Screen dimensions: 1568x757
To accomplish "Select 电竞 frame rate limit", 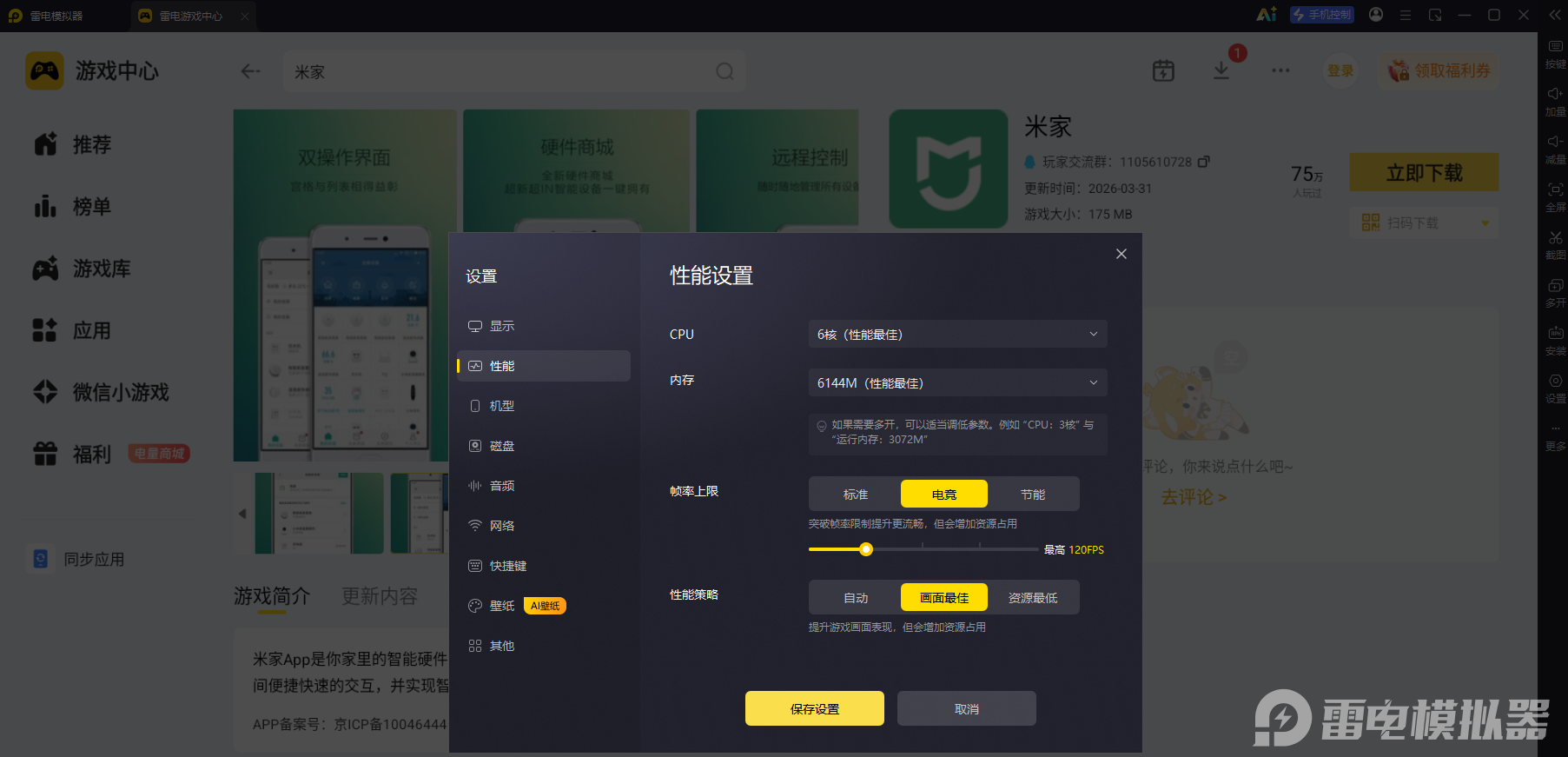I will 944,494.
